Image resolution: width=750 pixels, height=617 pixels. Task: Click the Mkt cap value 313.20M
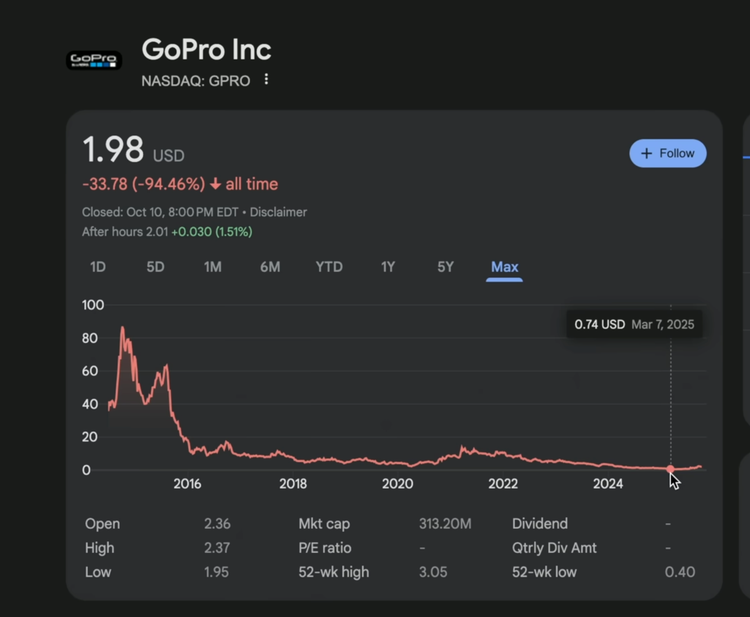click(x=445, y=524)
